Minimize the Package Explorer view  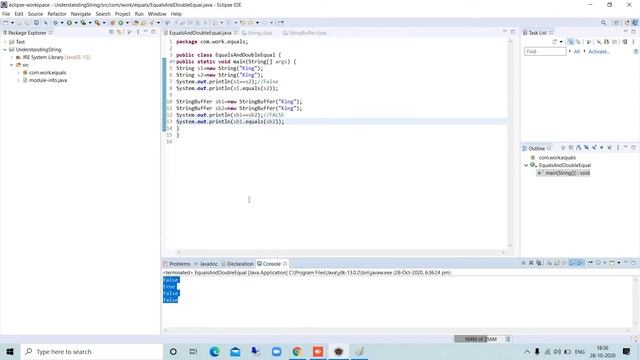[145, 32]
